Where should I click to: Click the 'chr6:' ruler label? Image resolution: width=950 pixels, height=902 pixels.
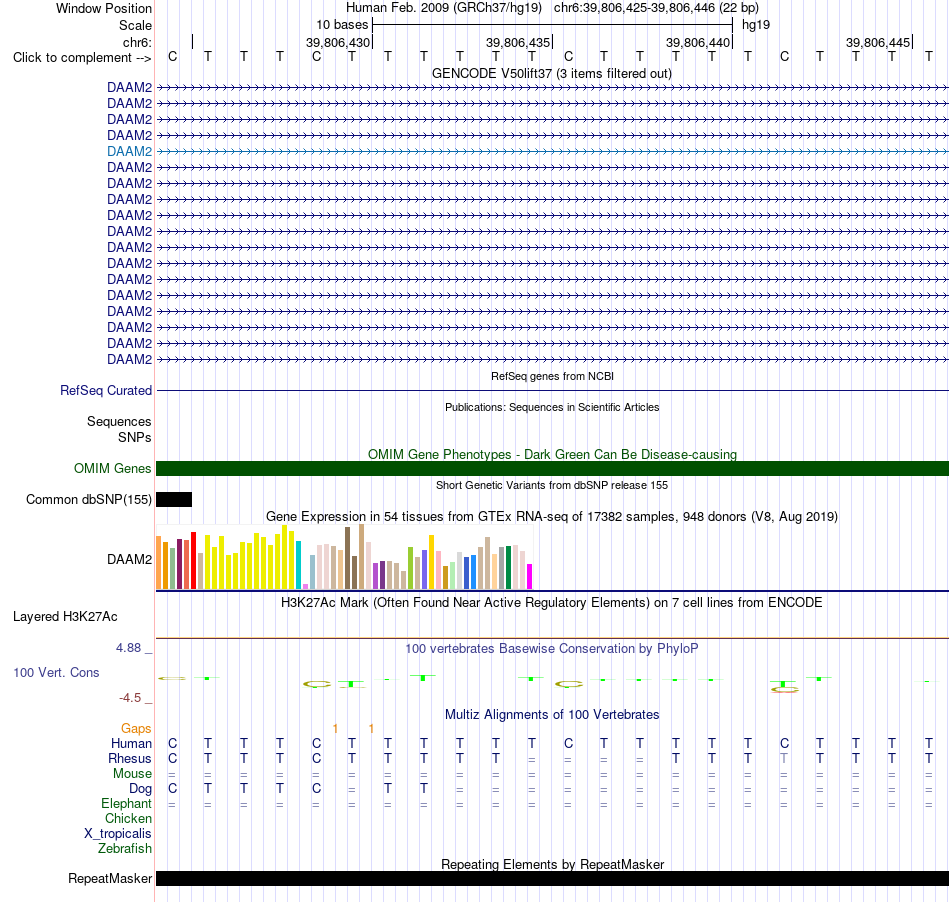tap(137, 42)
